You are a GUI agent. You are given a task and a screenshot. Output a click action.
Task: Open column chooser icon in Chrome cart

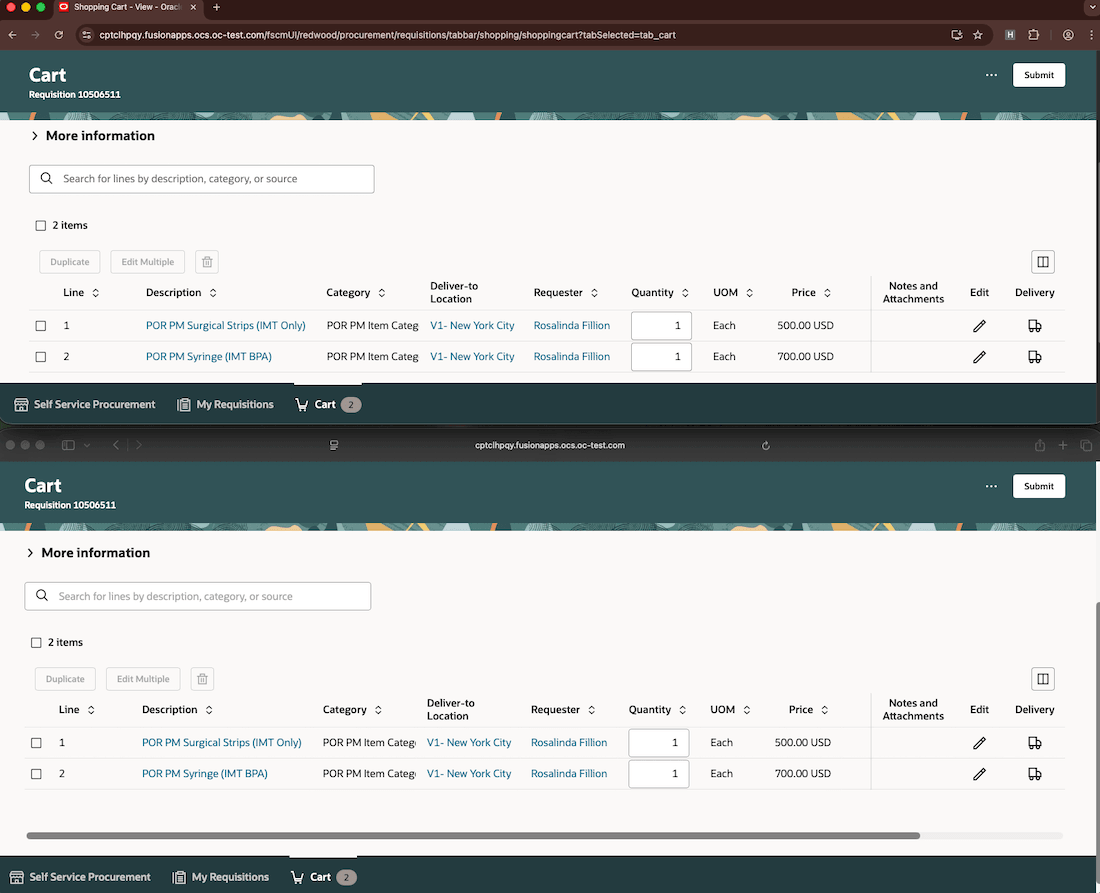tap(1042, 262)
